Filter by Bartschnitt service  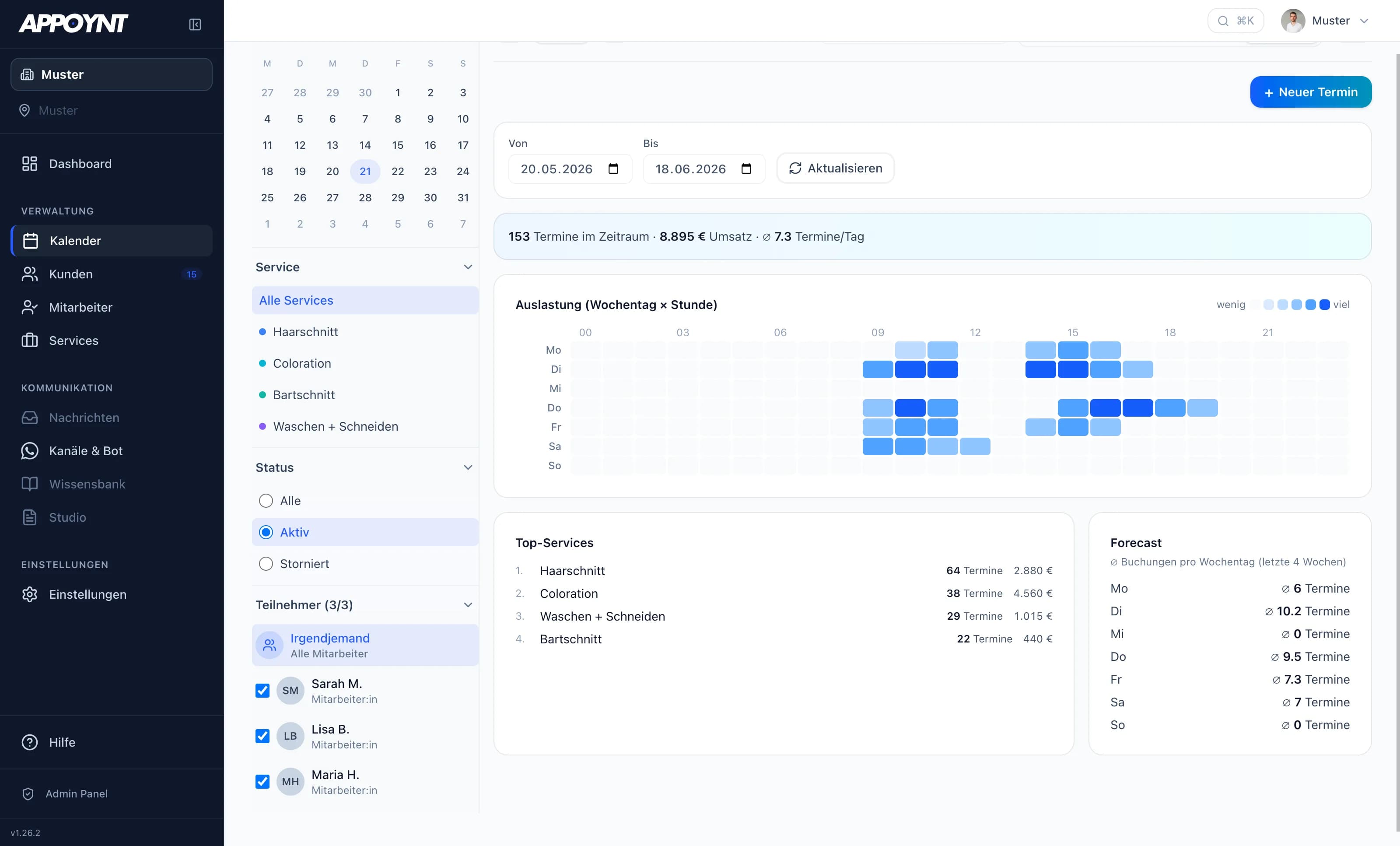(365, 395)
